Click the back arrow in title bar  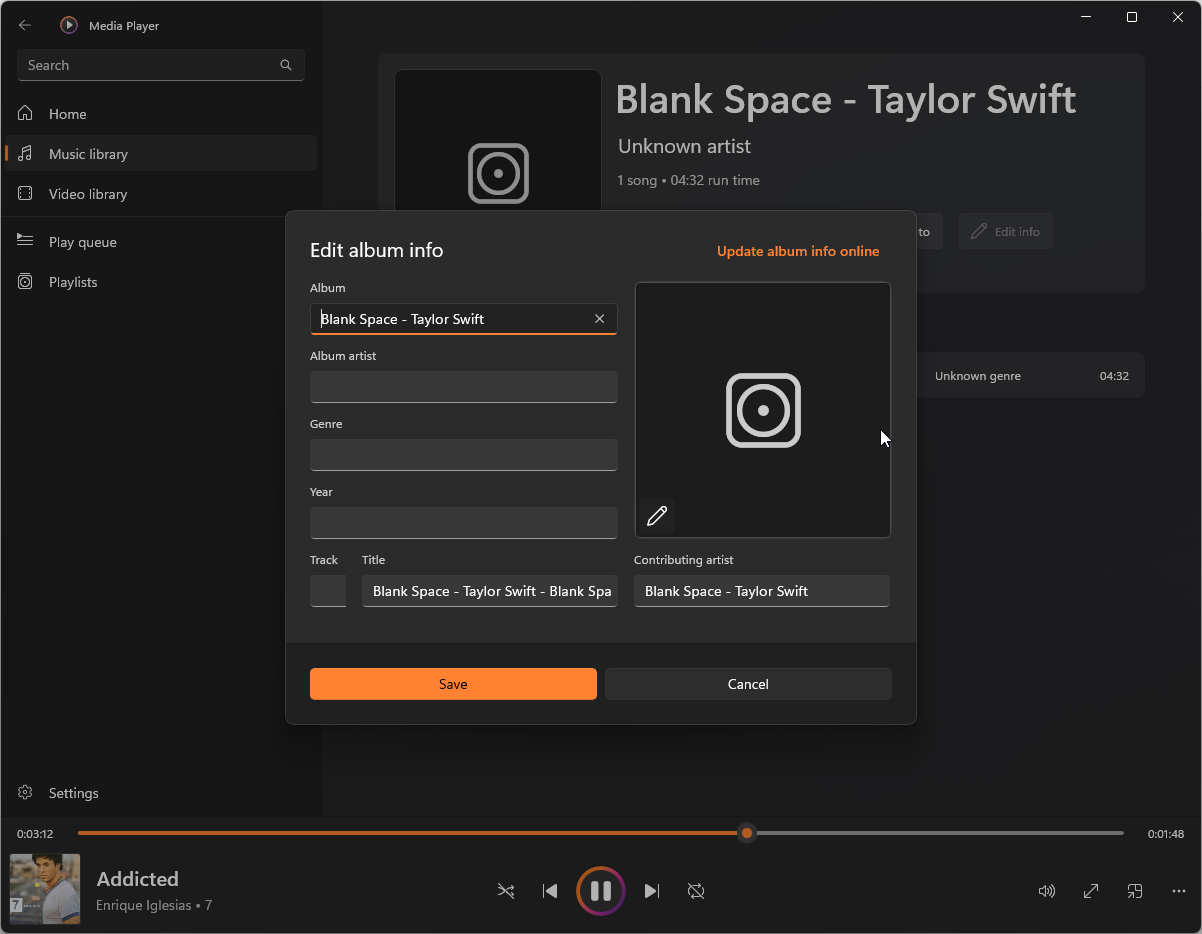(x=25, y=25)
